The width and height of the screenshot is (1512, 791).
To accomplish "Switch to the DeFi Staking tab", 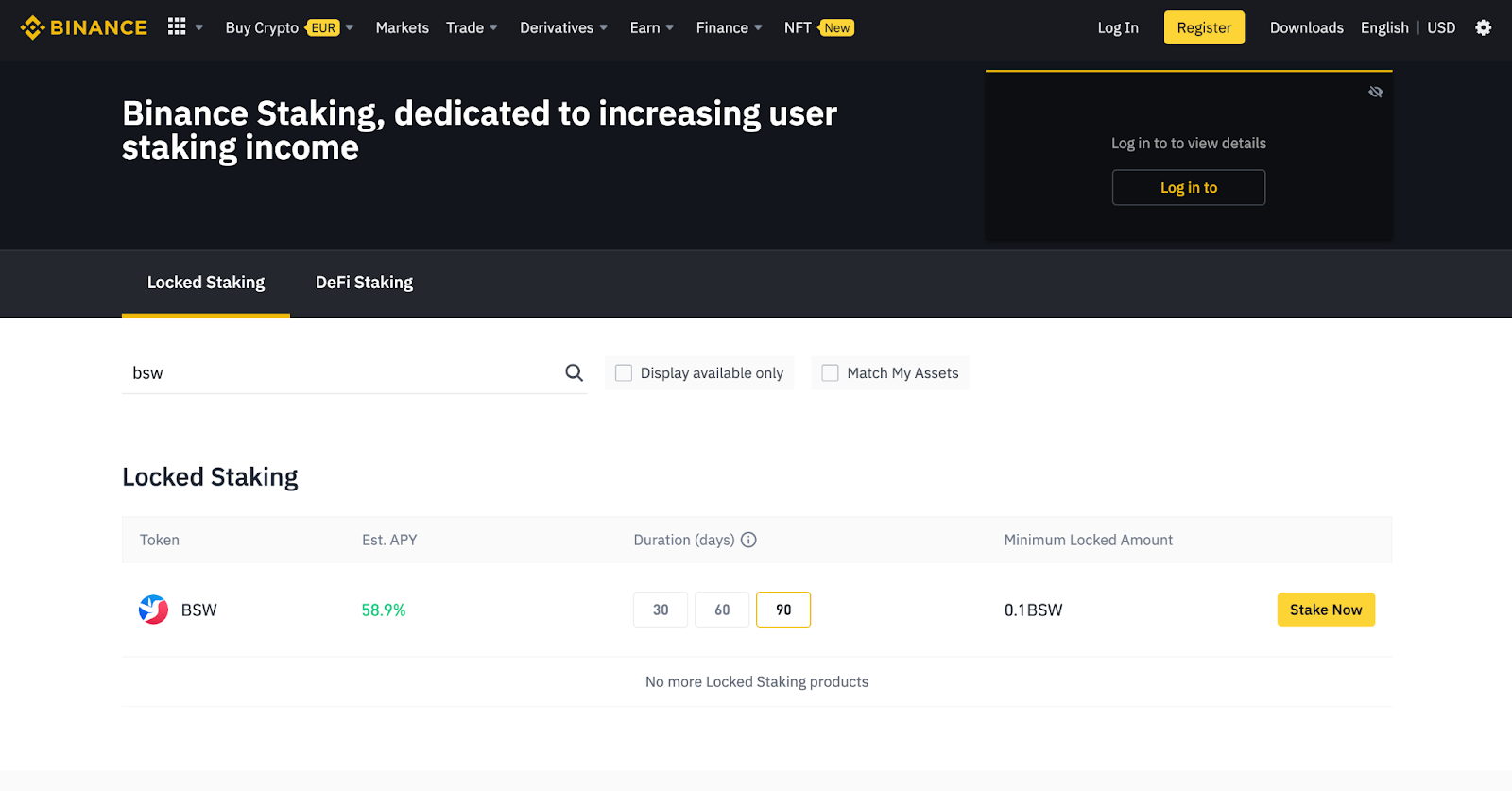I will pyautogui.click(x=364, y=283).
